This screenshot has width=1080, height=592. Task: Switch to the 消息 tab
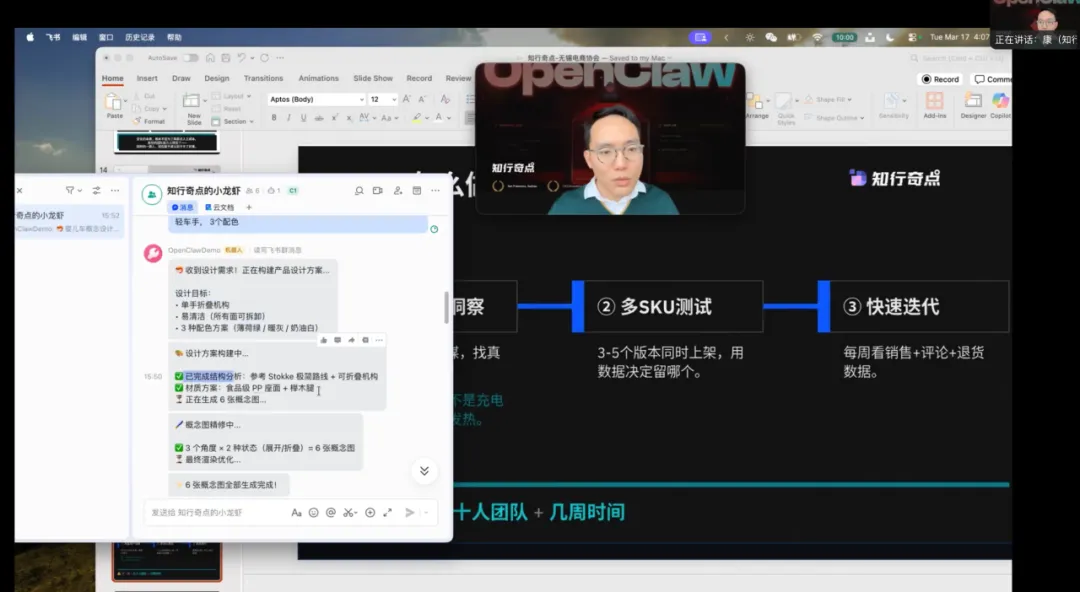coord(183,207)
